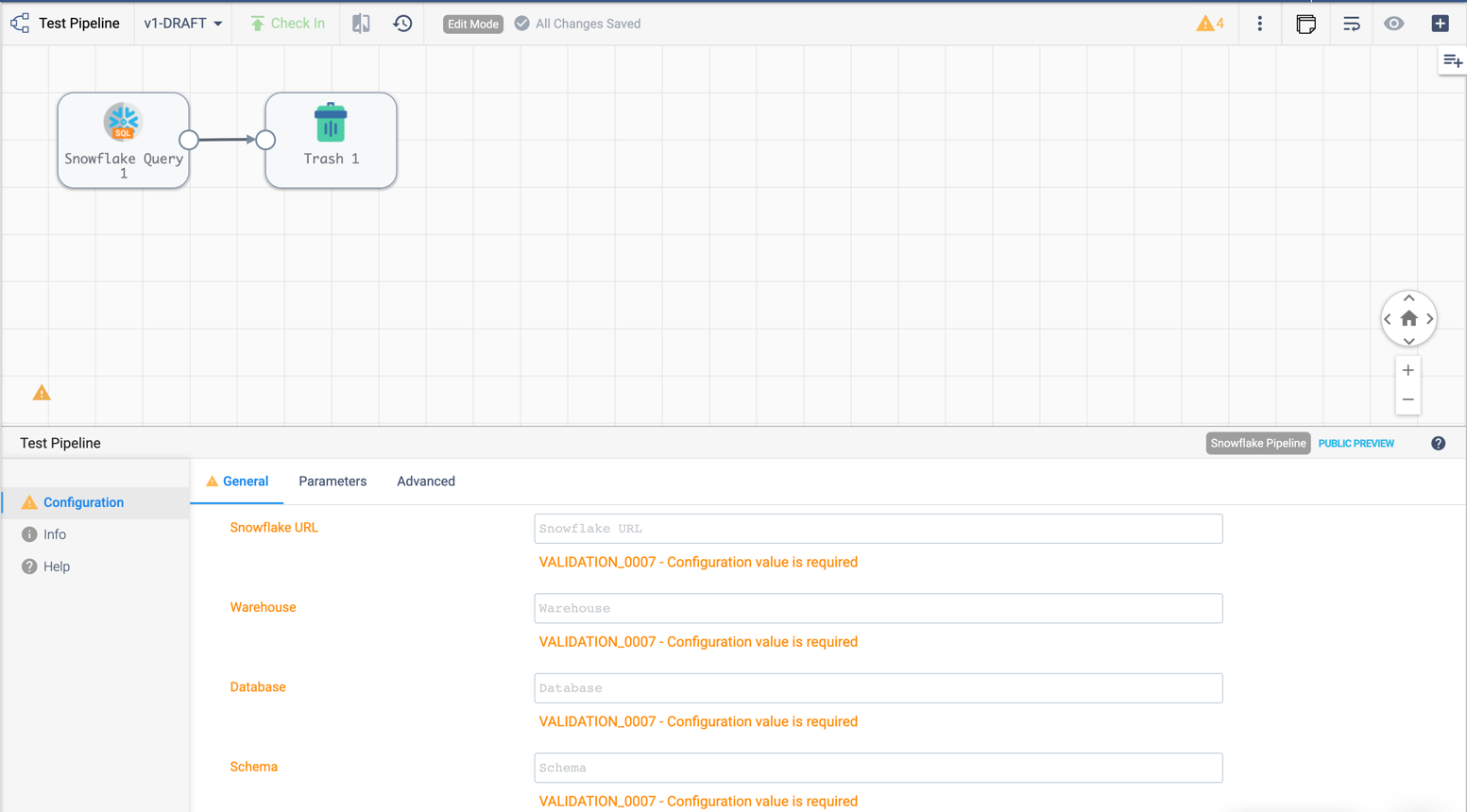Click the home recenter canvas button

coord(1408,319)
